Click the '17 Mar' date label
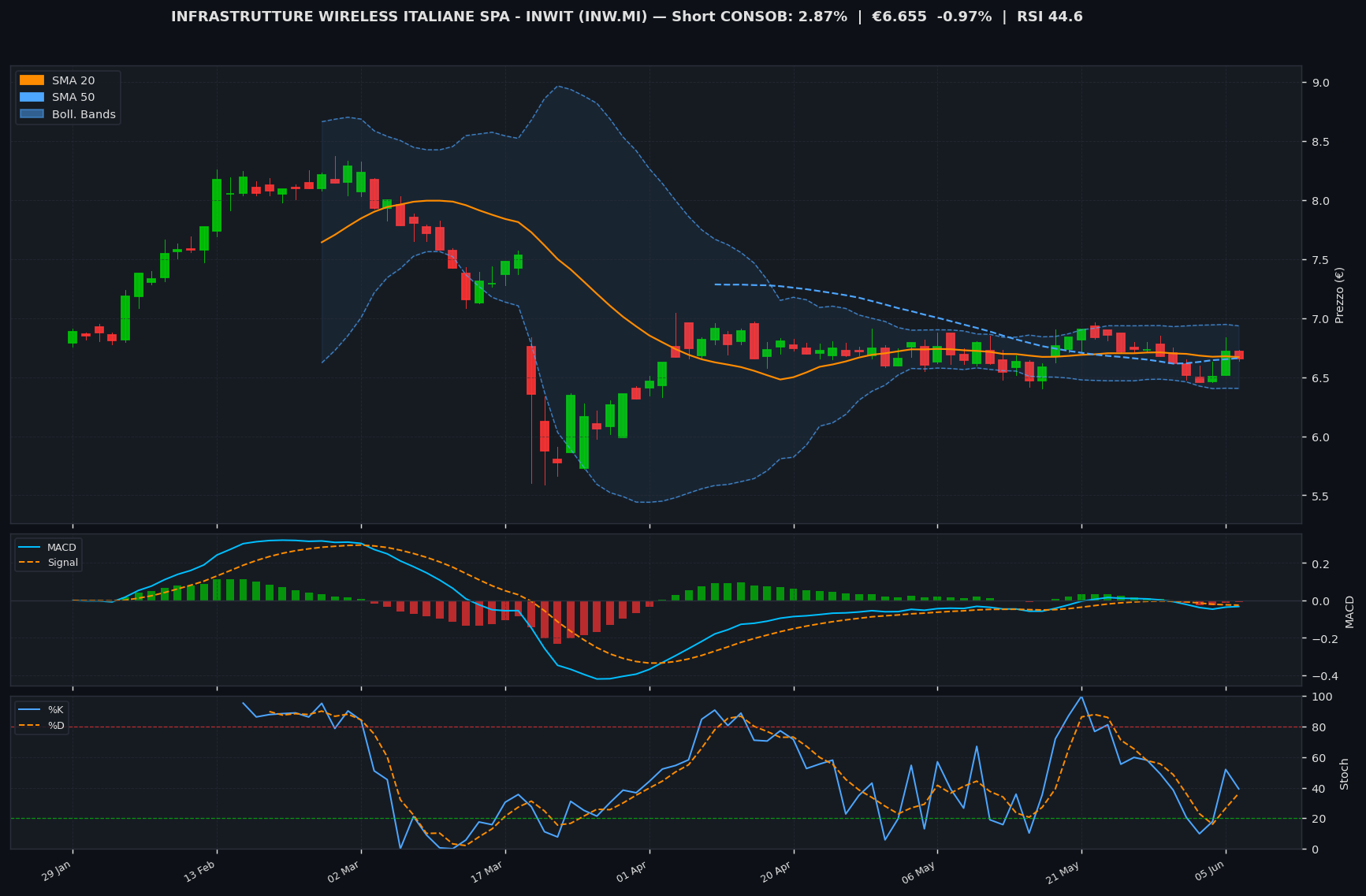Image resolution: width=1366 pixels, height=896 pixels. click(488, 872)
